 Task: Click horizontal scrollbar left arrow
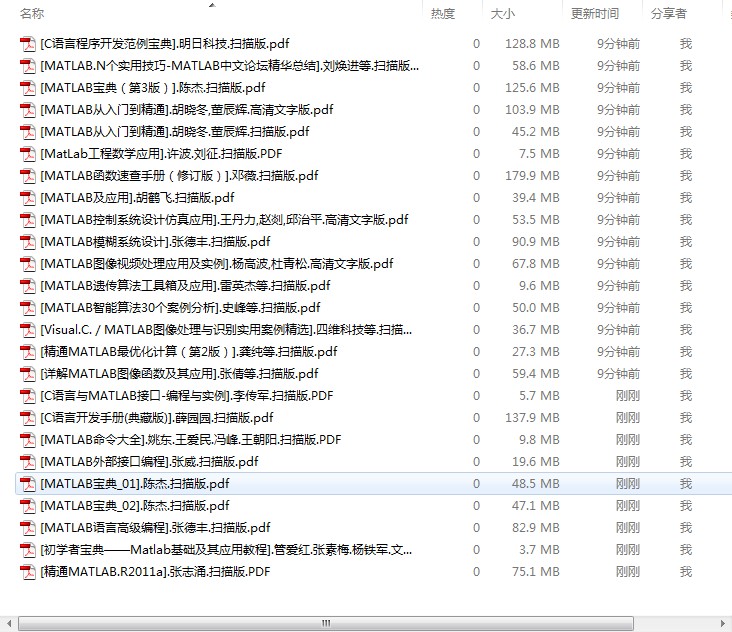pos(9,623)
